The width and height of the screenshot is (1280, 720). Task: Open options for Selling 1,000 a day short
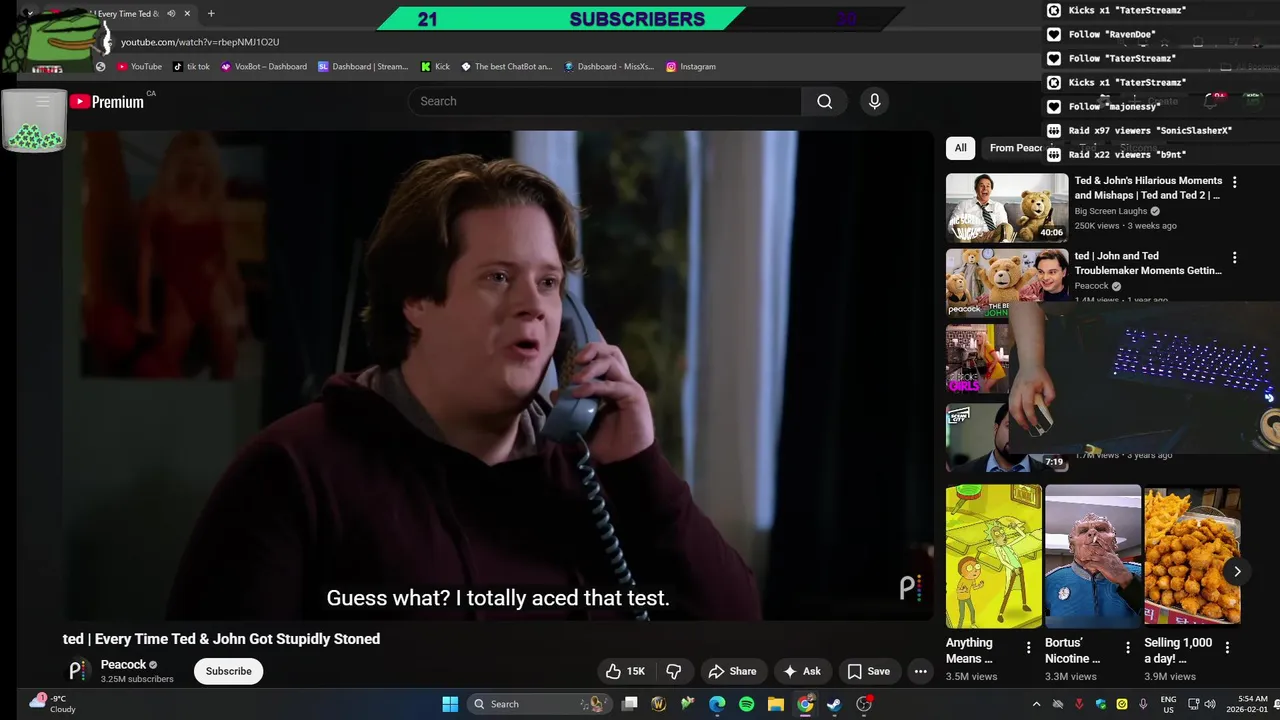click(x=1226, y=647)
